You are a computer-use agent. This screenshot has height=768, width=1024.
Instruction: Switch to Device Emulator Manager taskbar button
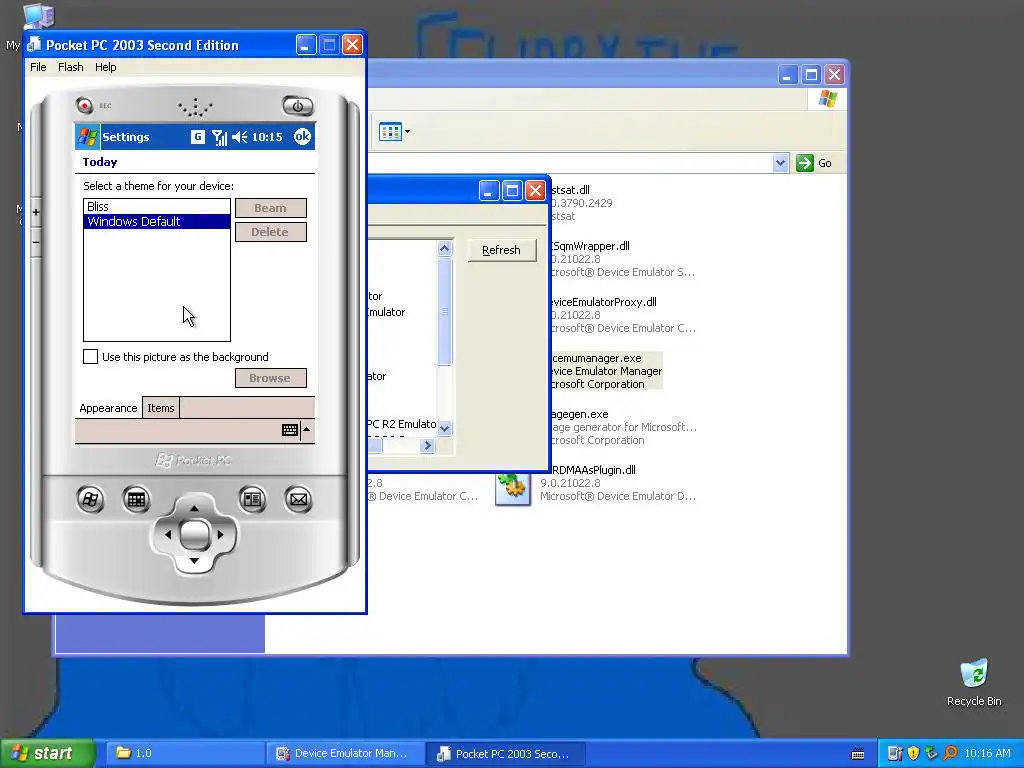345,753
